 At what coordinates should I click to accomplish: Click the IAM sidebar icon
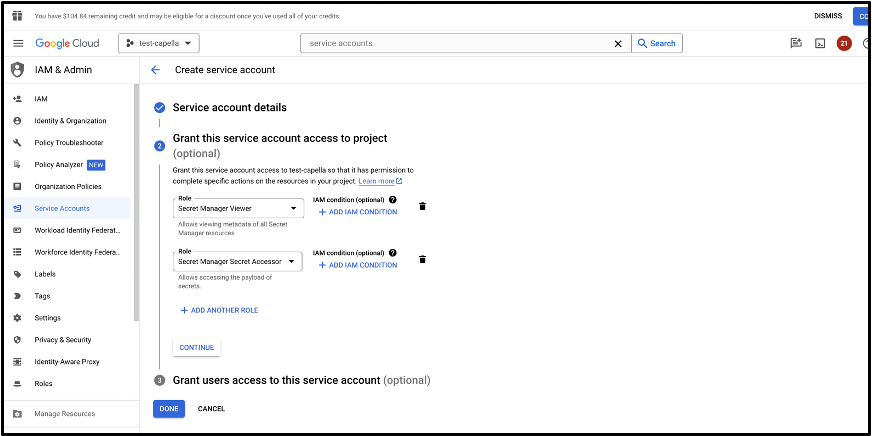coord(17,99)
